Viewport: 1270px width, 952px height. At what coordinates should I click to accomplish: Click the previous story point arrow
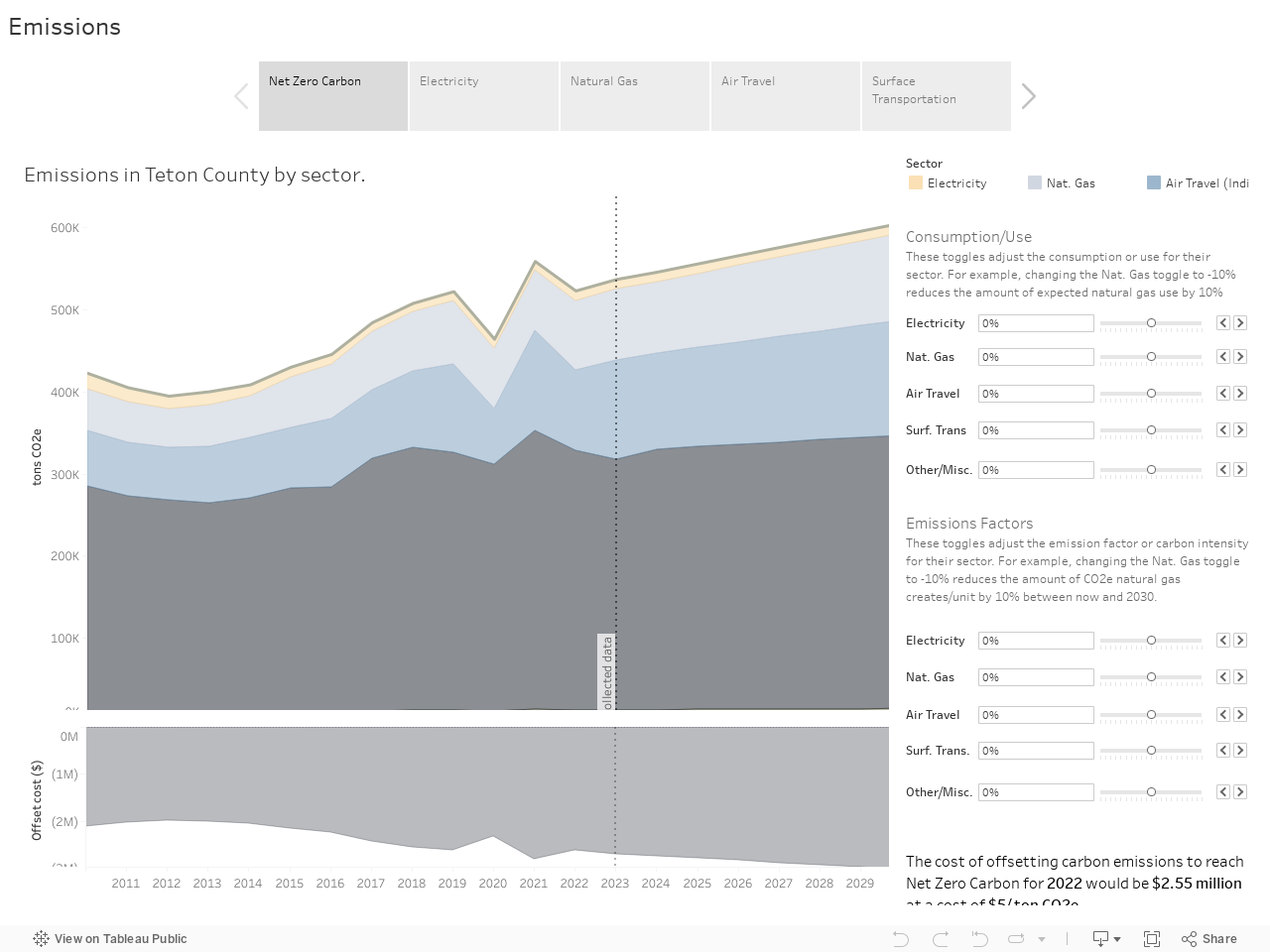tap(241, 96)
